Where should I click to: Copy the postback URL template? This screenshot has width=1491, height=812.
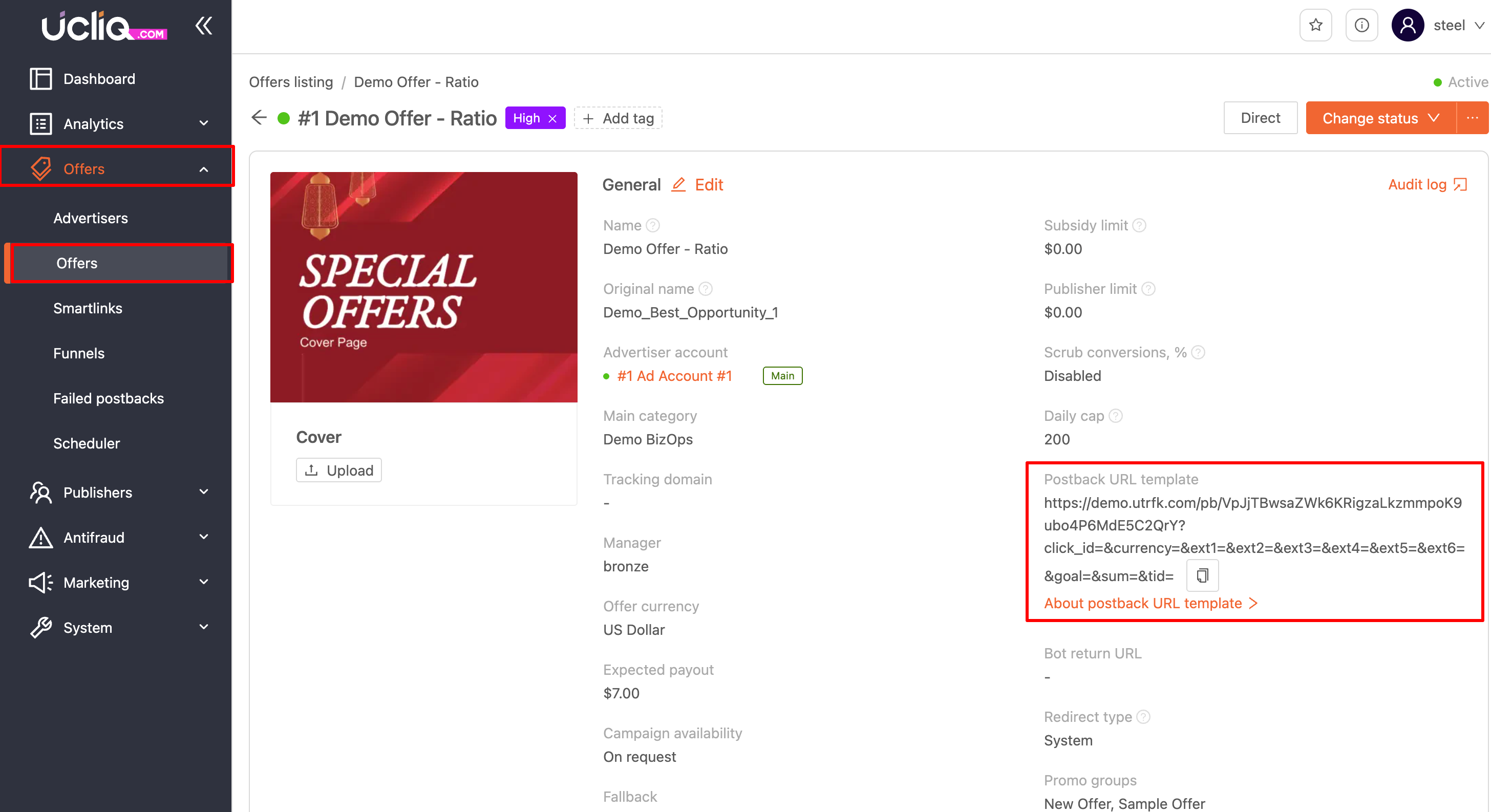(1202, 575)
